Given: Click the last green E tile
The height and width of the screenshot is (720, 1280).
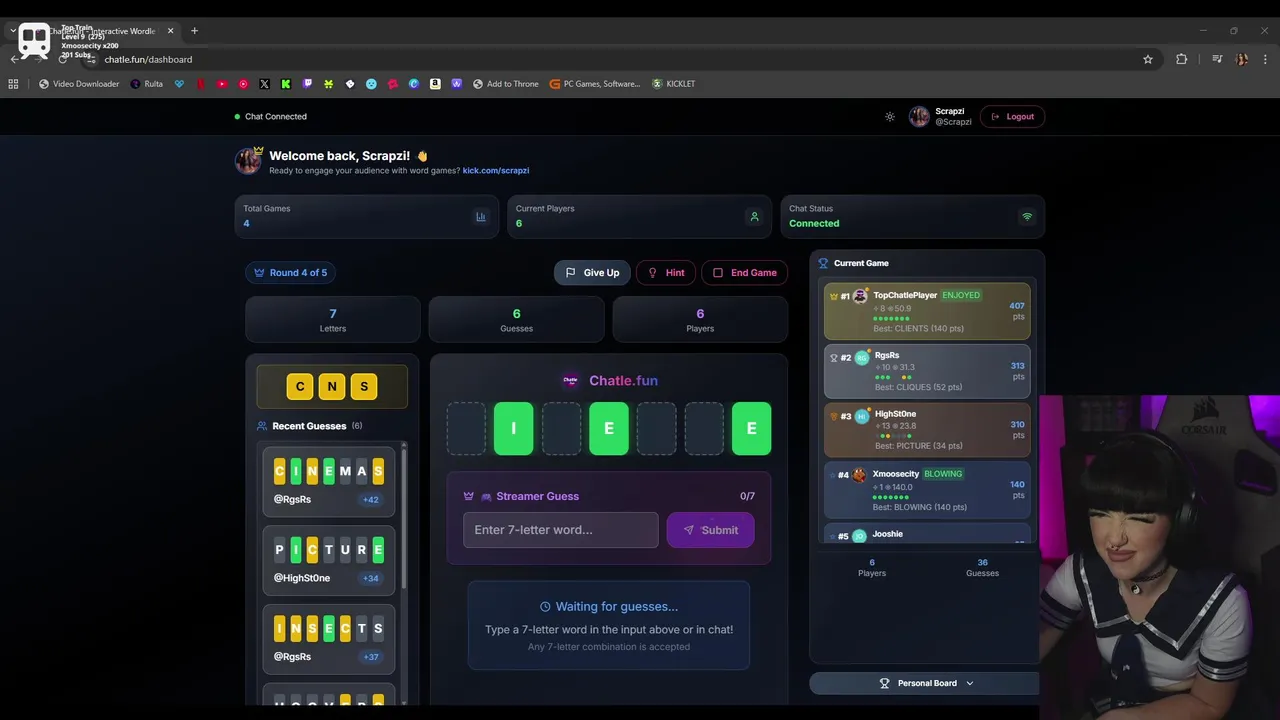Looking at the screenshot, I should click(751, 428).
